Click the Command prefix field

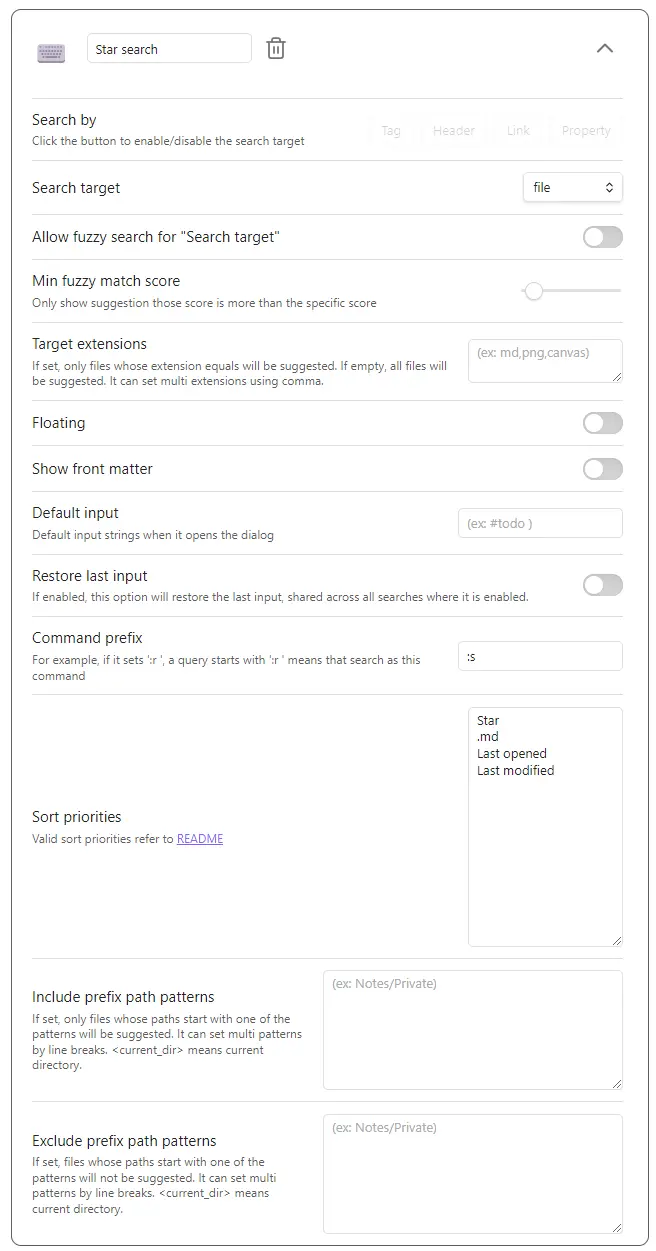tap(540, 656)
